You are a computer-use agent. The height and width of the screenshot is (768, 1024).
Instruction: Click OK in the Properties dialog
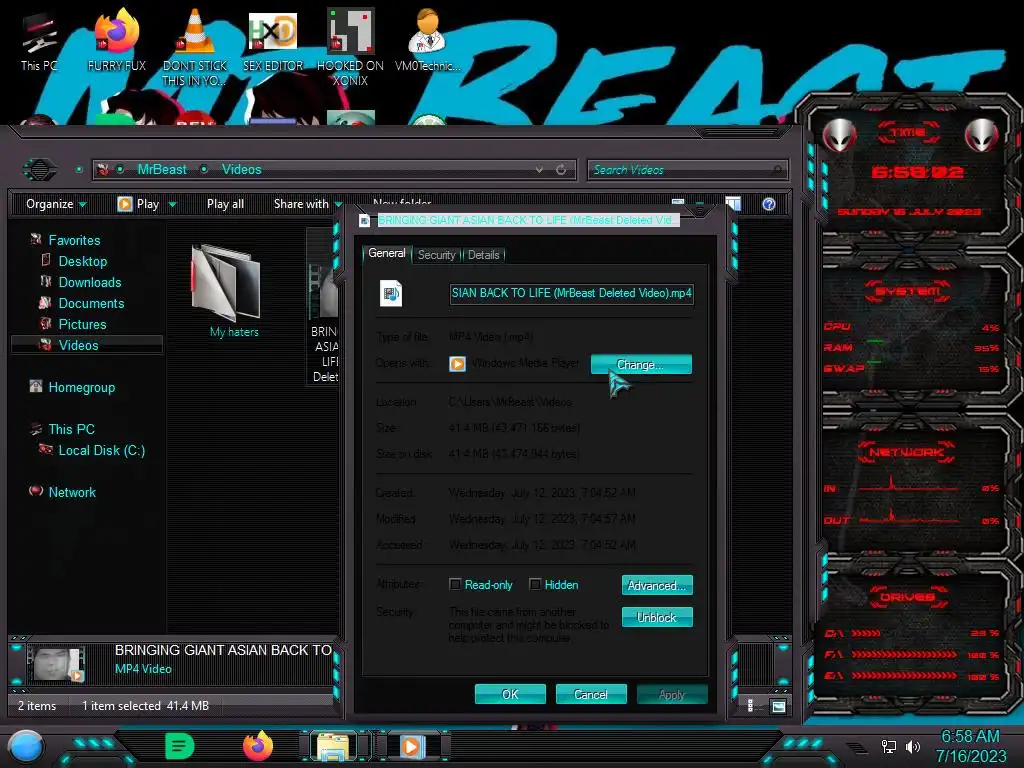510,694
